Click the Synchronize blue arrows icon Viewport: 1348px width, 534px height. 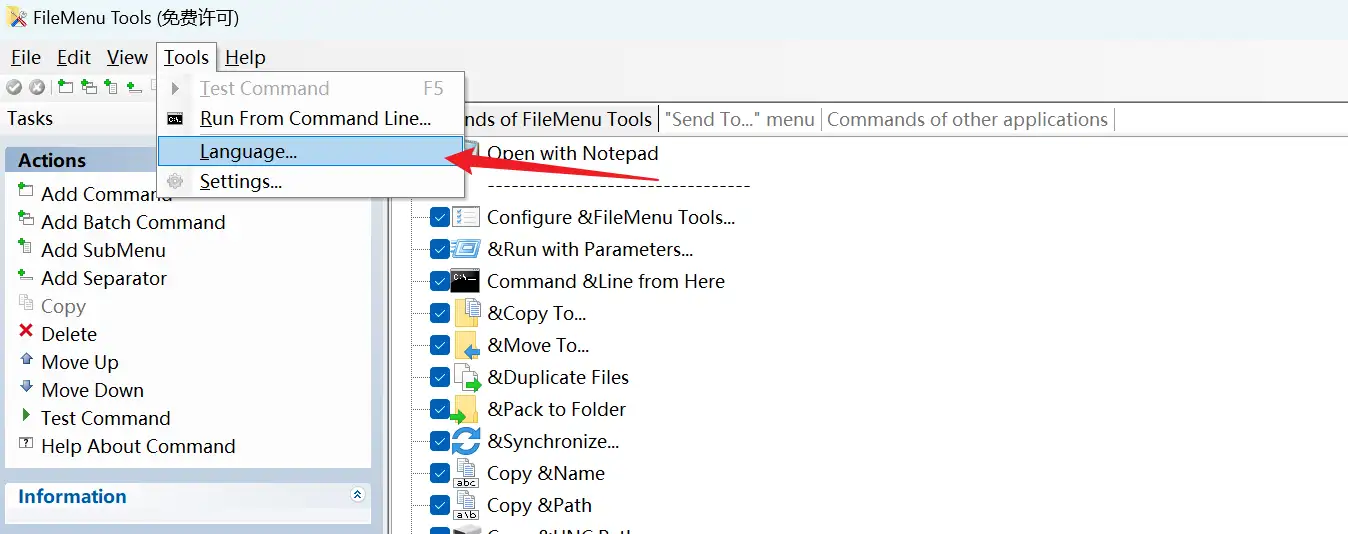click(466, 441)
